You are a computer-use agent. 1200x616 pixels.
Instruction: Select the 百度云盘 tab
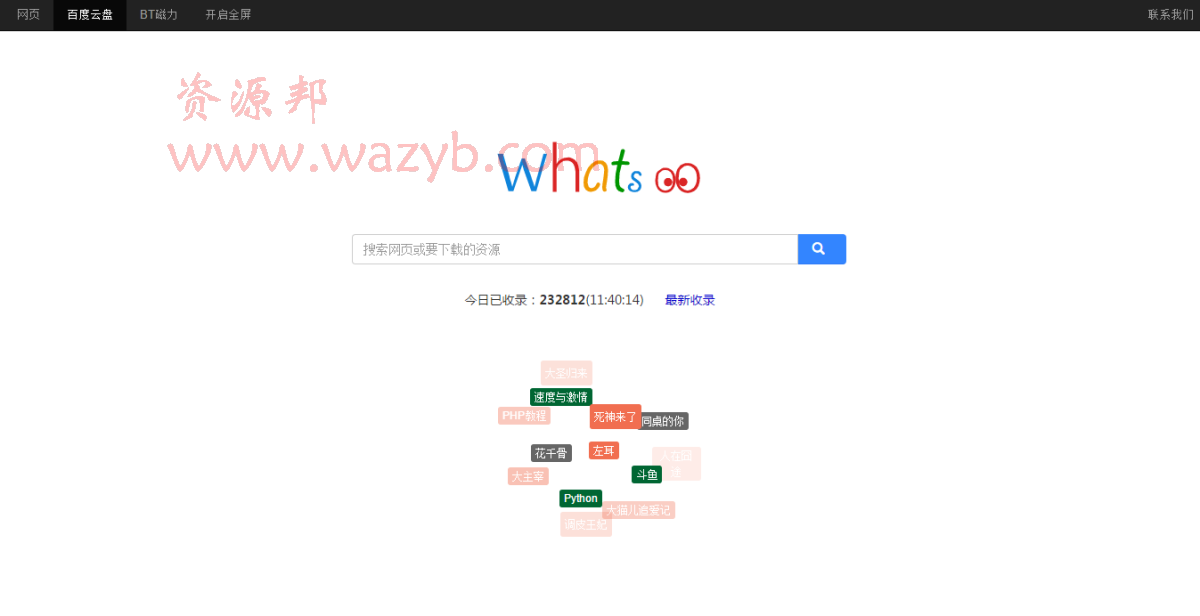tap(90, 15)
